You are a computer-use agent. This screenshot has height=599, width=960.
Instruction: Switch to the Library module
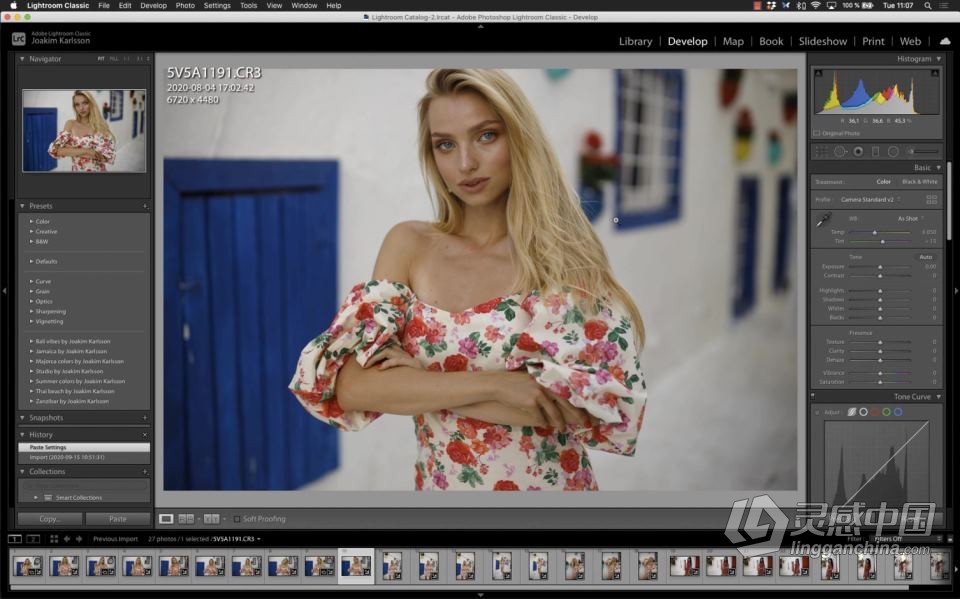(636, 41)
